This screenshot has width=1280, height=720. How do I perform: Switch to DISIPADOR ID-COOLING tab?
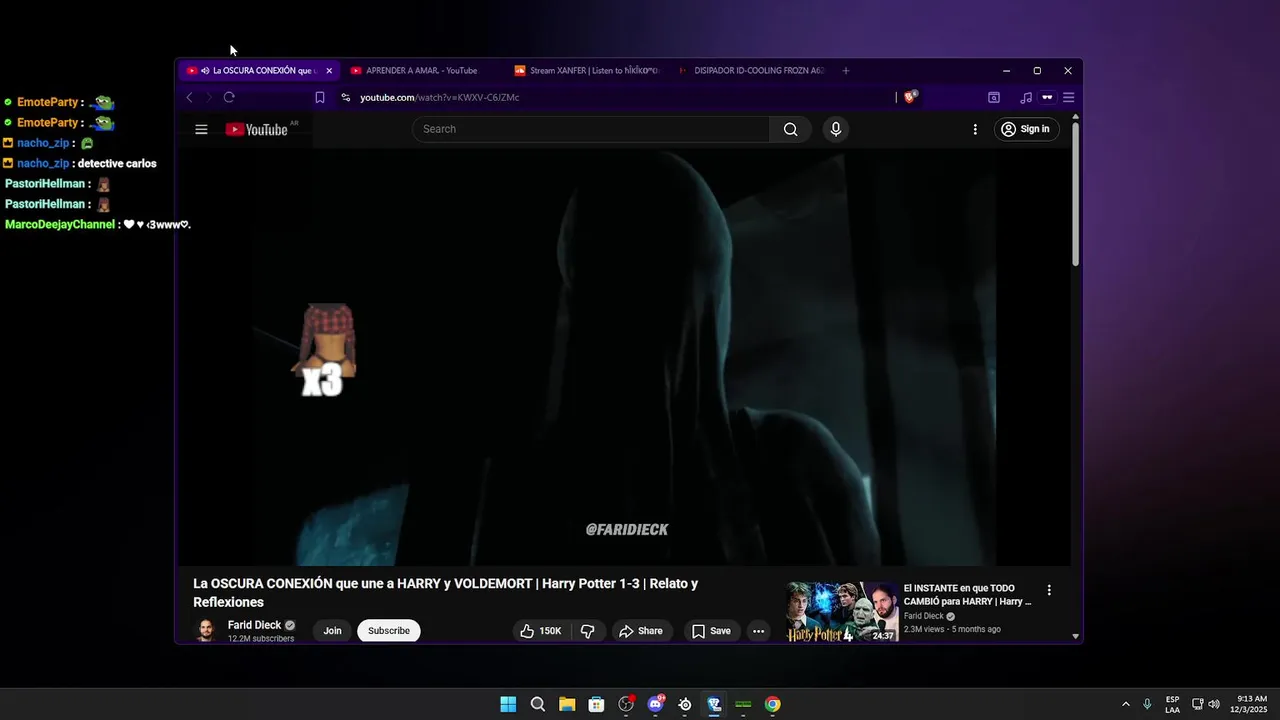click(752, 71)
